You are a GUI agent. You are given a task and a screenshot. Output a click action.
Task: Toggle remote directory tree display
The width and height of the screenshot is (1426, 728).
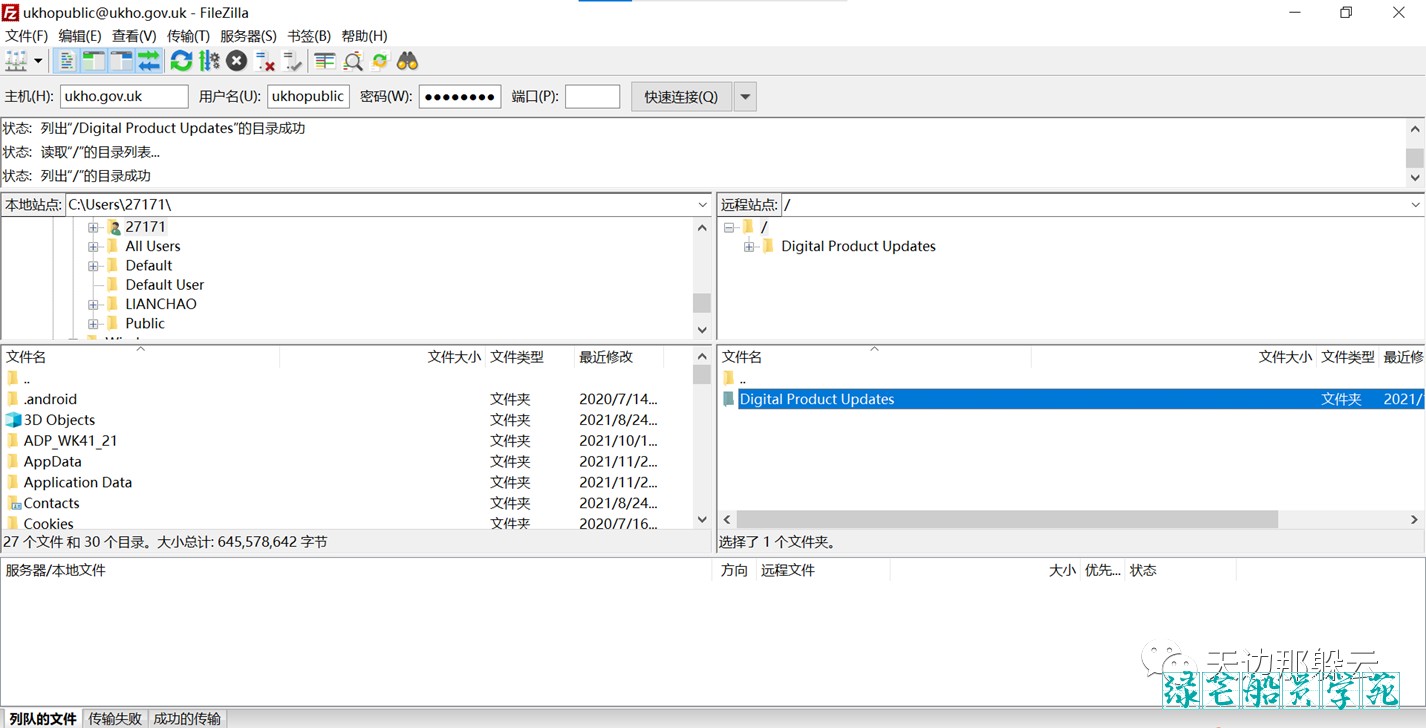(121, 61)
